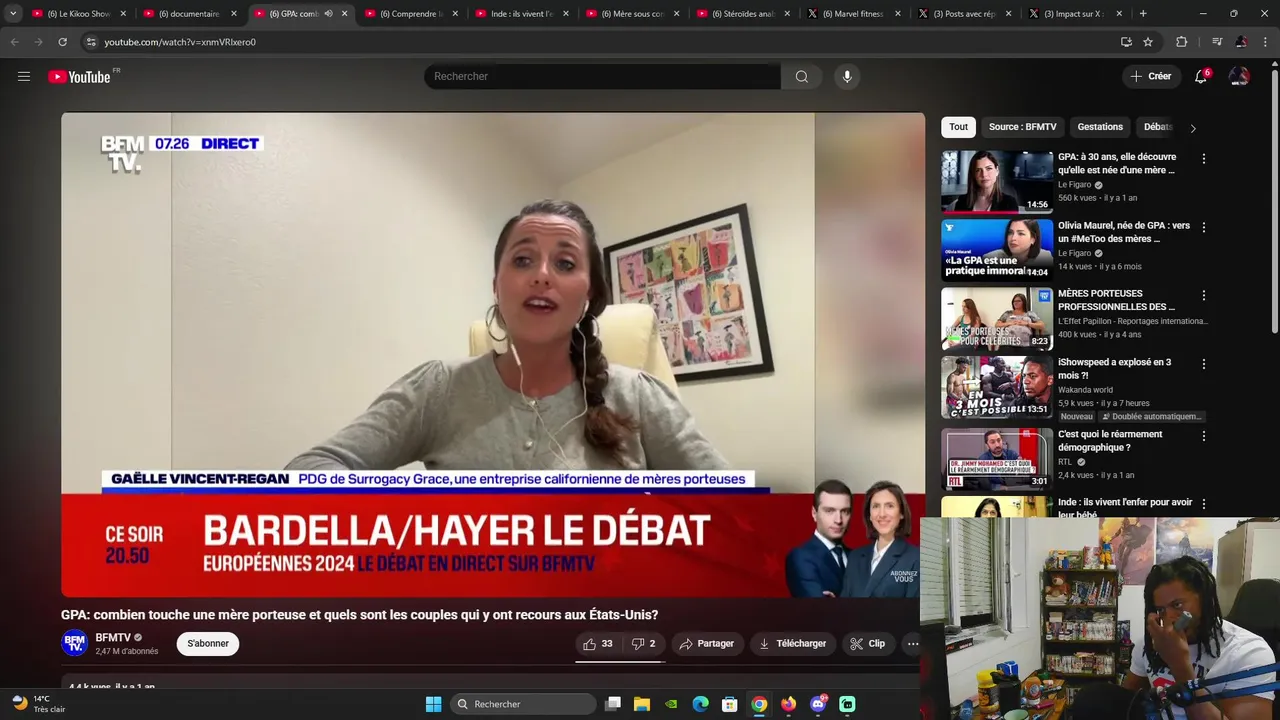Image resolution: width=1280 pixels, height=720 pixels.
Task: Open options for 'MÈRES PORTEUSES PROFESSIONNELLES' video
Action: coord(1204,295)
